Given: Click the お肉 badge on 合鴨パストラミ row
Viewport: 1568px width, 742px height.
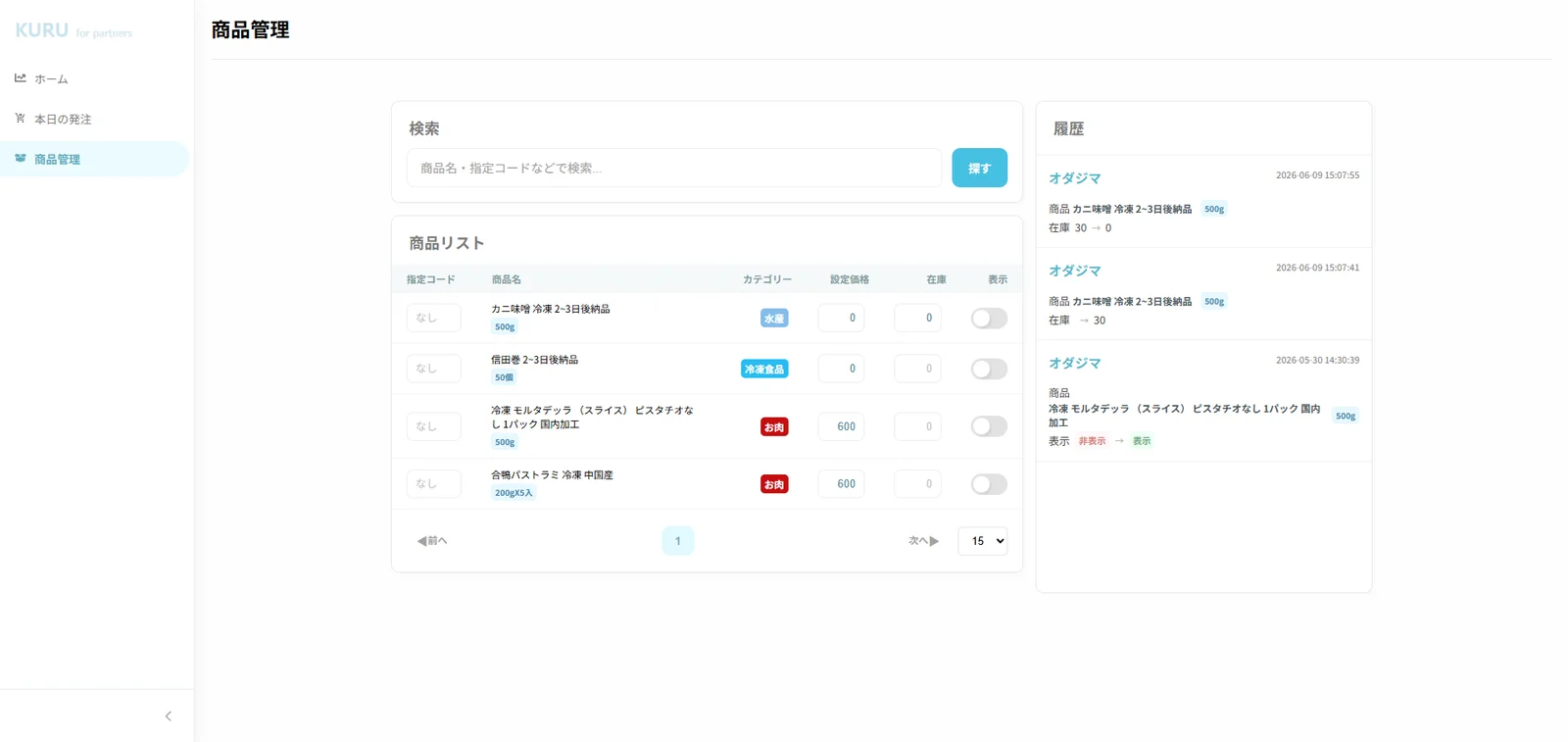Looking at the screenshot, I should [x=774, y=484].
